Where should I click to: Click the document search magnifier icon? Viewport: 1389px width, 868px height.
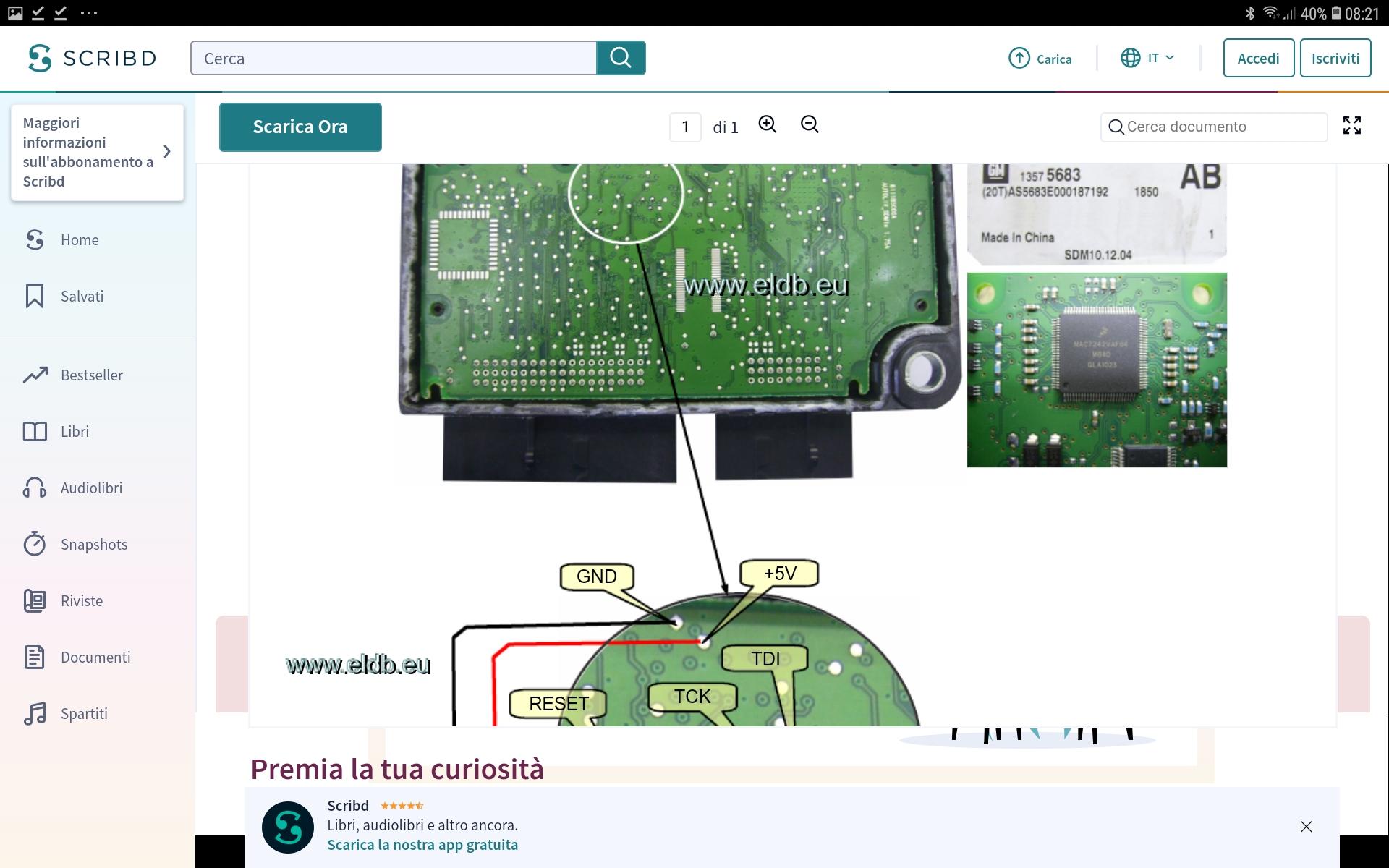pyautogui.click(x=1116, y=127)
